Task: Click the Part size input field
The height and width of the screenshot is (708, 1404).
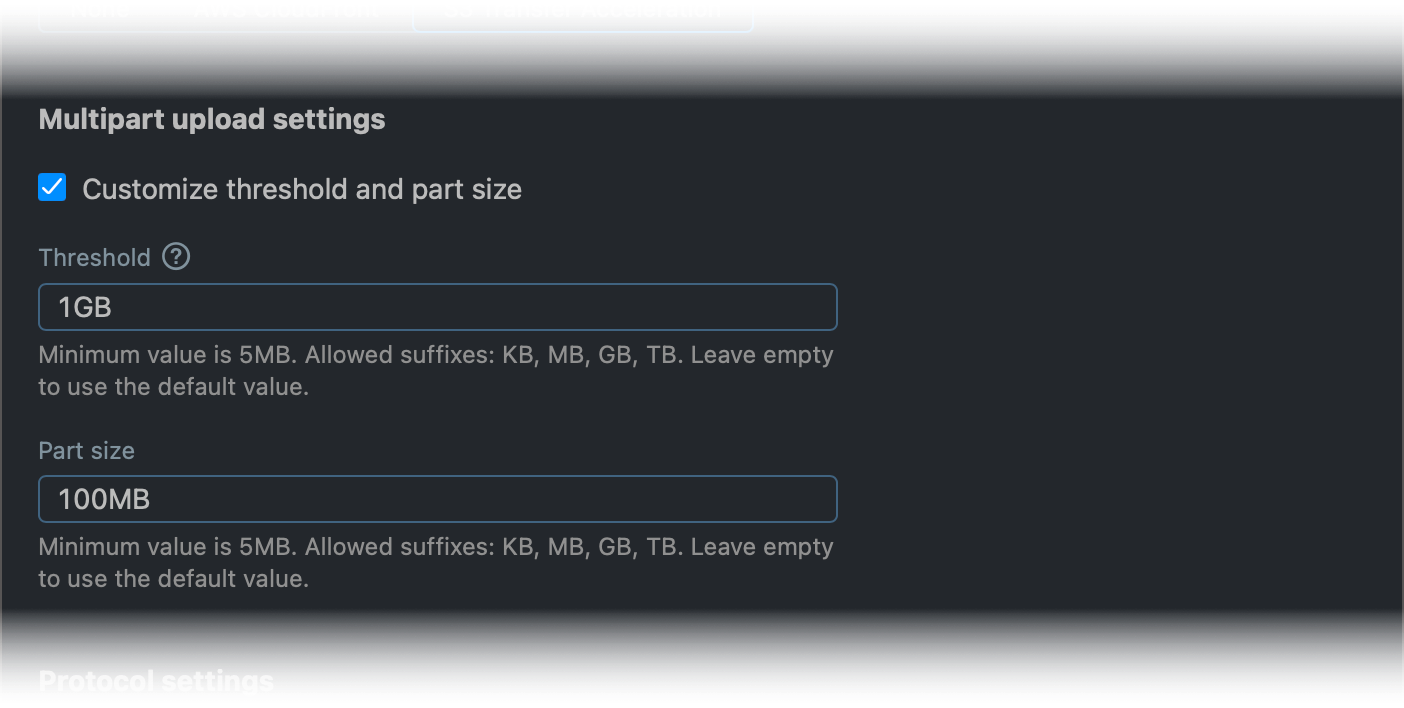Action: (437, 499)
